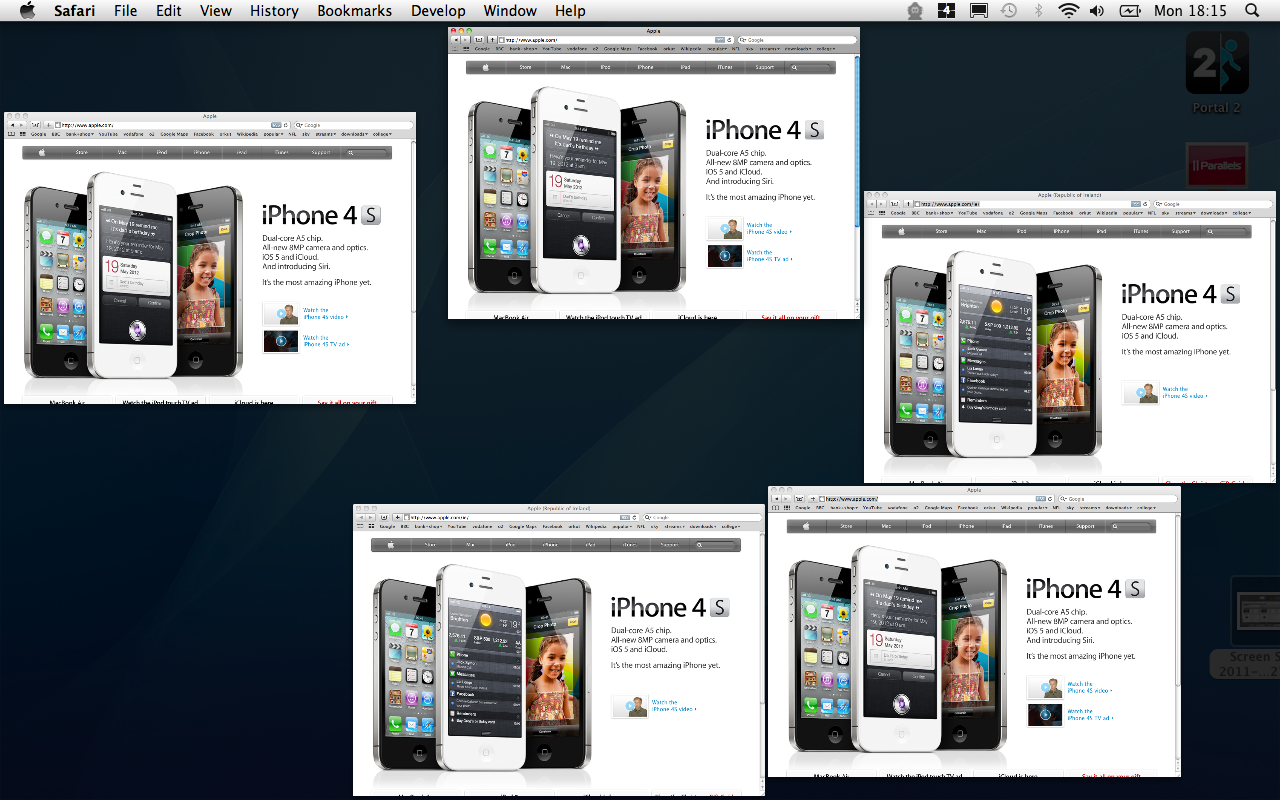This screenshot has width=1280, height=800.
Task: Click Apple logo in bottom-left Ireland window navbar
Action: pyautogui.click(x=390, y=545)
